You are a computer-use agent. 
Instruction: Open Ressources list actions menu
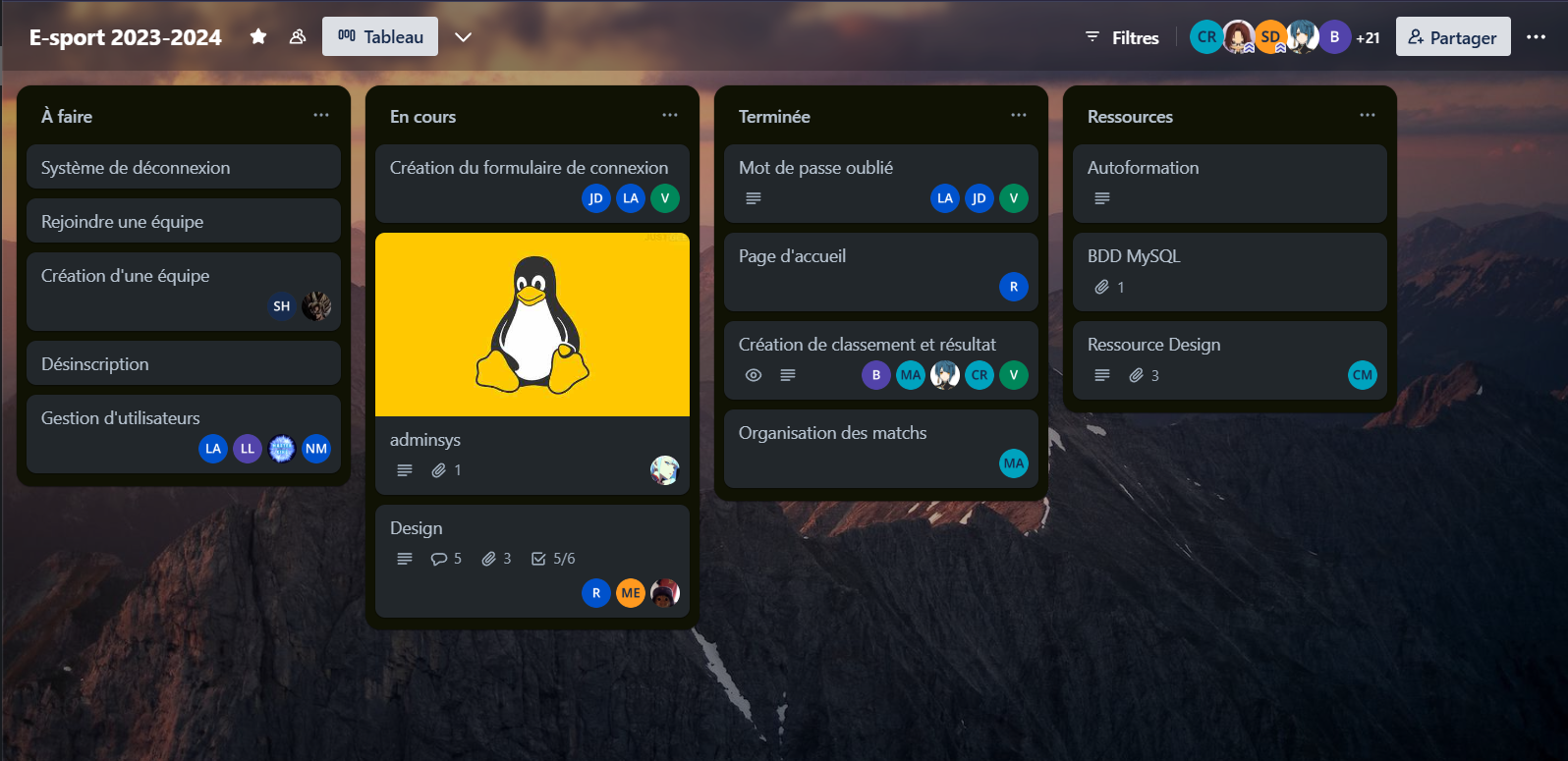coord(1368,115)
